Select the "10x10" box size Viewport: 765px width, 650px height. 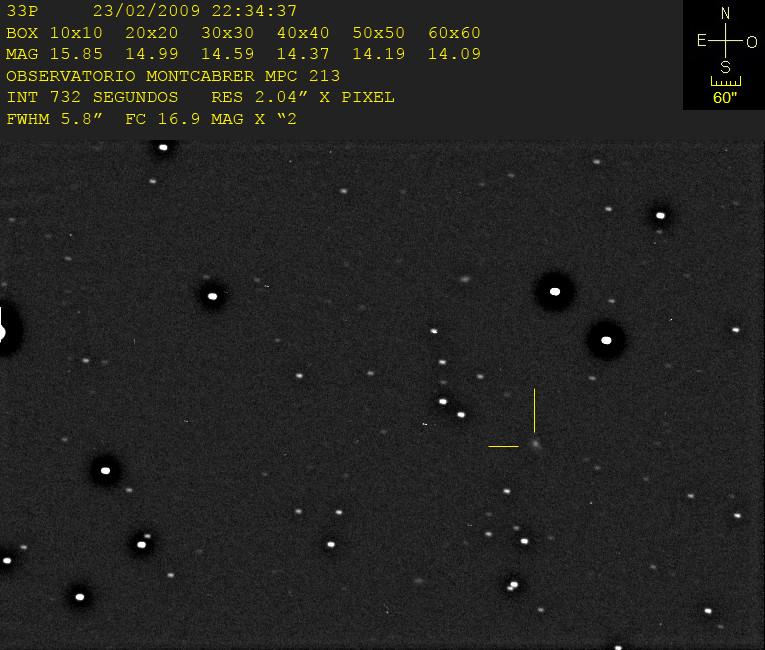pos(76,33)
